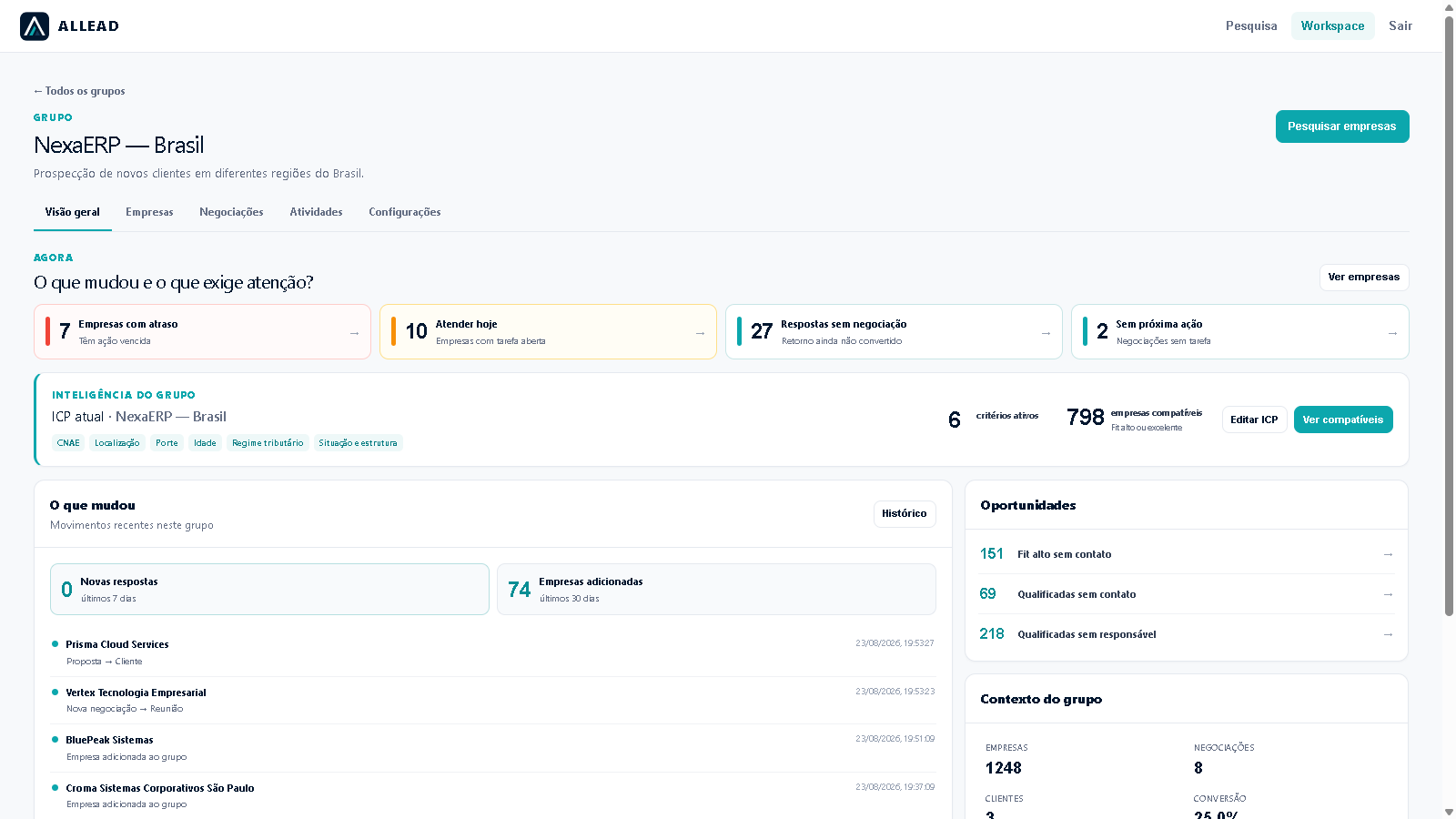Click the Allead logo icon
This screenshot has height=819, width=1456.
pyautogui.click(x=35, y=26)
